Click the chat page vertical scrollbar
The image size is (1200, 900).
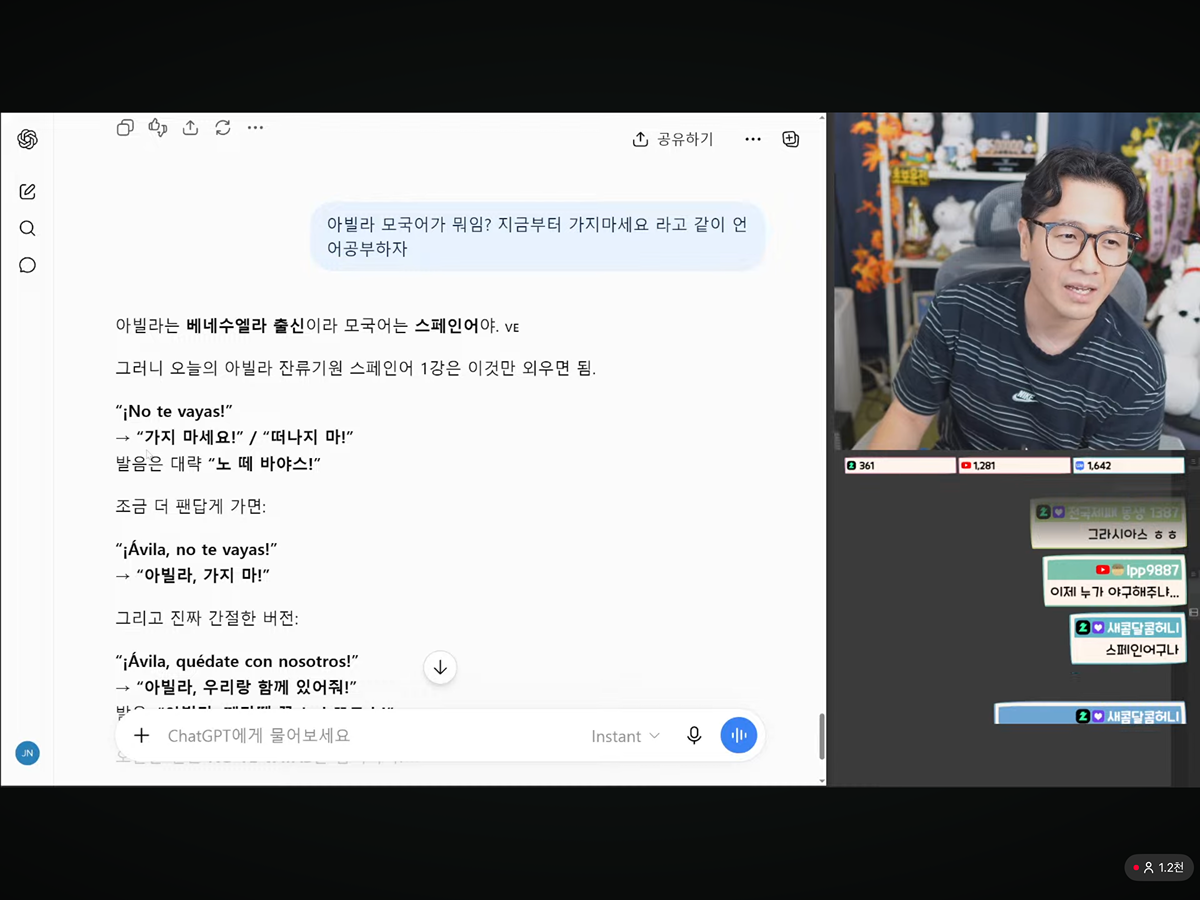click(x=822, y=736)
